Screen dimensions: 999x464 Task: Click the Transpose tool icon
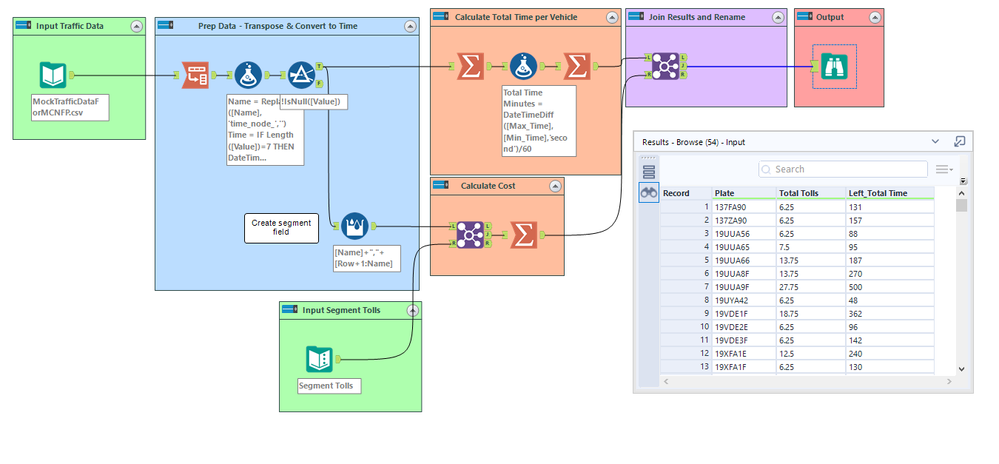(194, 75)
